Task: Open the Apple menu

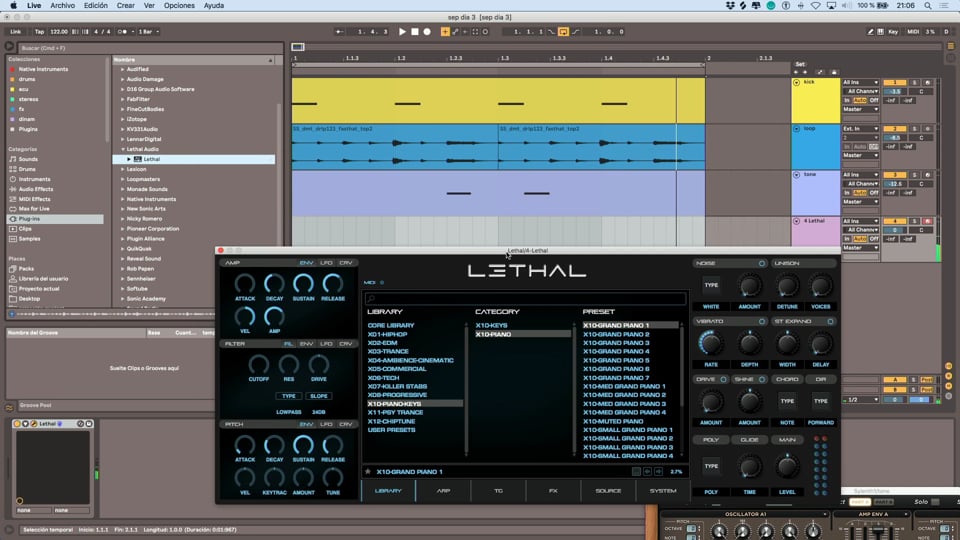Action: tap(13, 6)
